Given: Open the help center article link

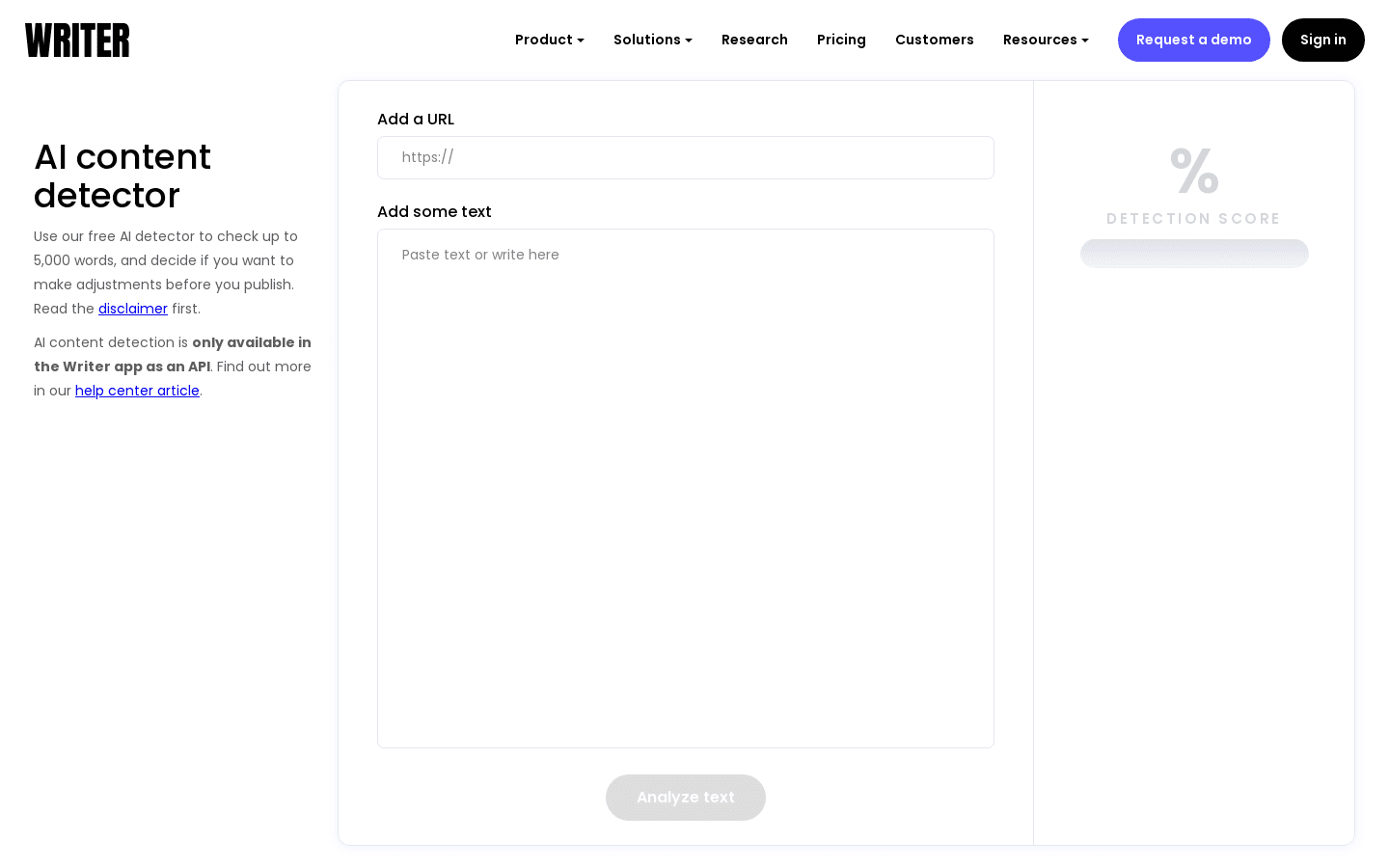Looking at the screenshot, I should tap(137, 391).
